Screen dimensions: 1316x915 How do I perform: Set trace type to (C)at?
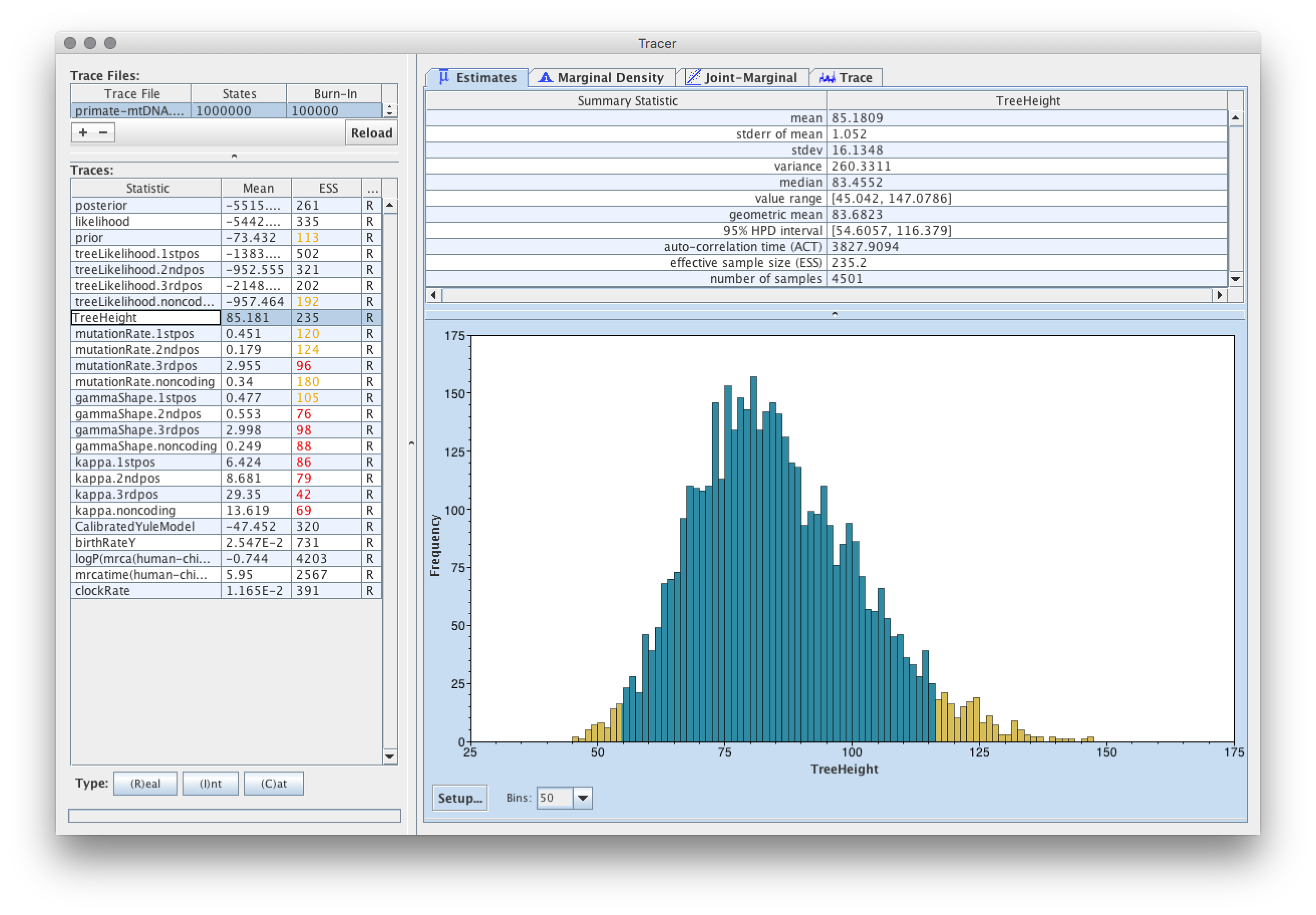click(x=273, y=784)
